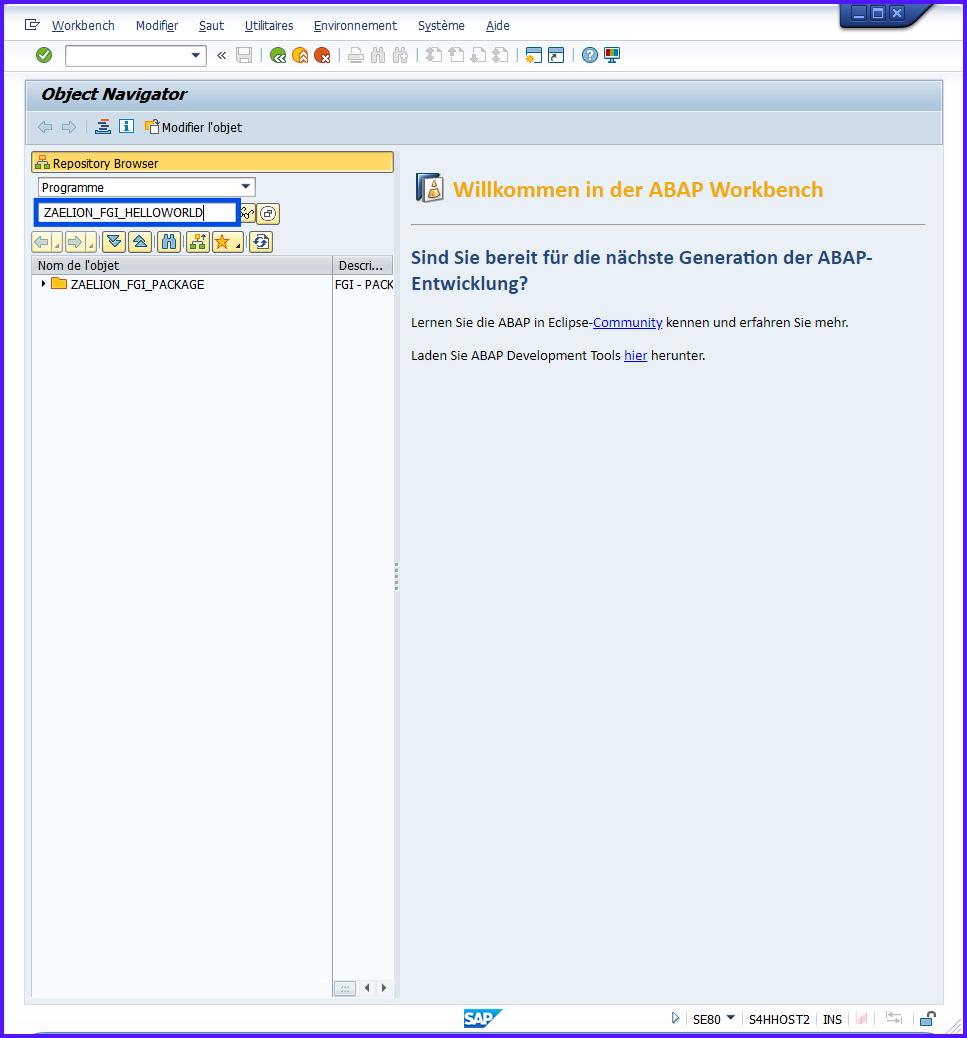
Task: Click the refresh object list icon
Action: 260,242
